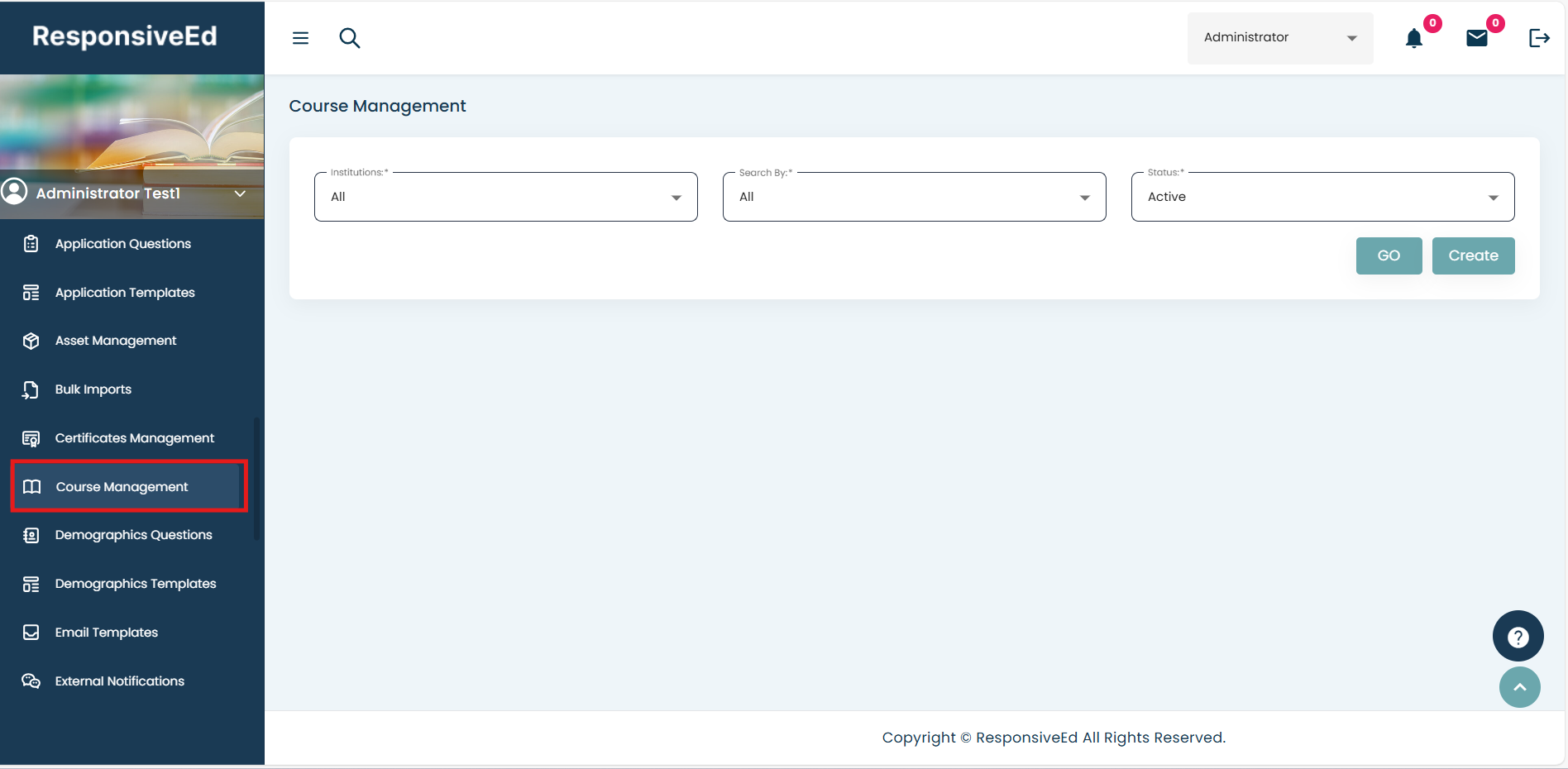This screenshot has height=769, width=1568.
Task: Click the Create button
Action: pos(1473,256)
